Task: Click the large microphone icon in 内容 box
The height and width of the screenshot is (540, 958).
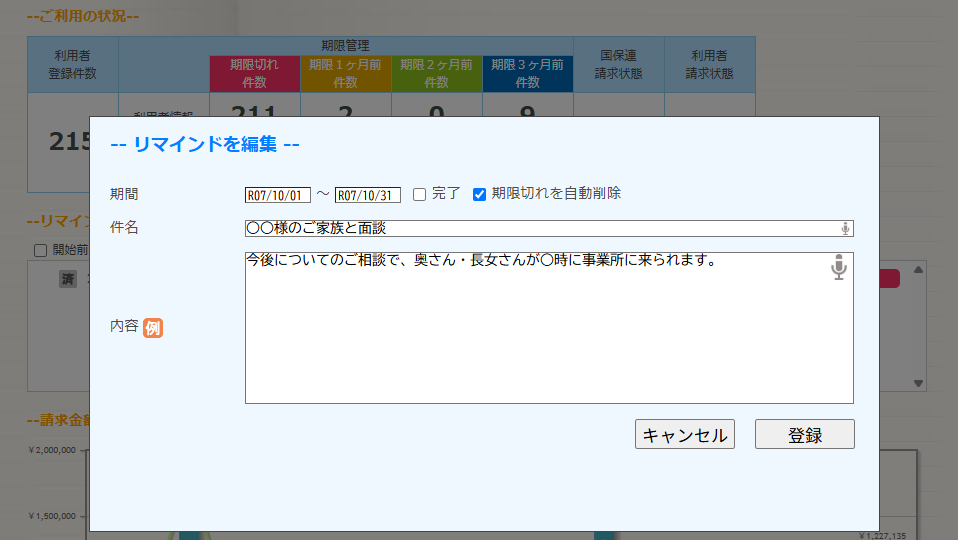Action: (839, 268)
